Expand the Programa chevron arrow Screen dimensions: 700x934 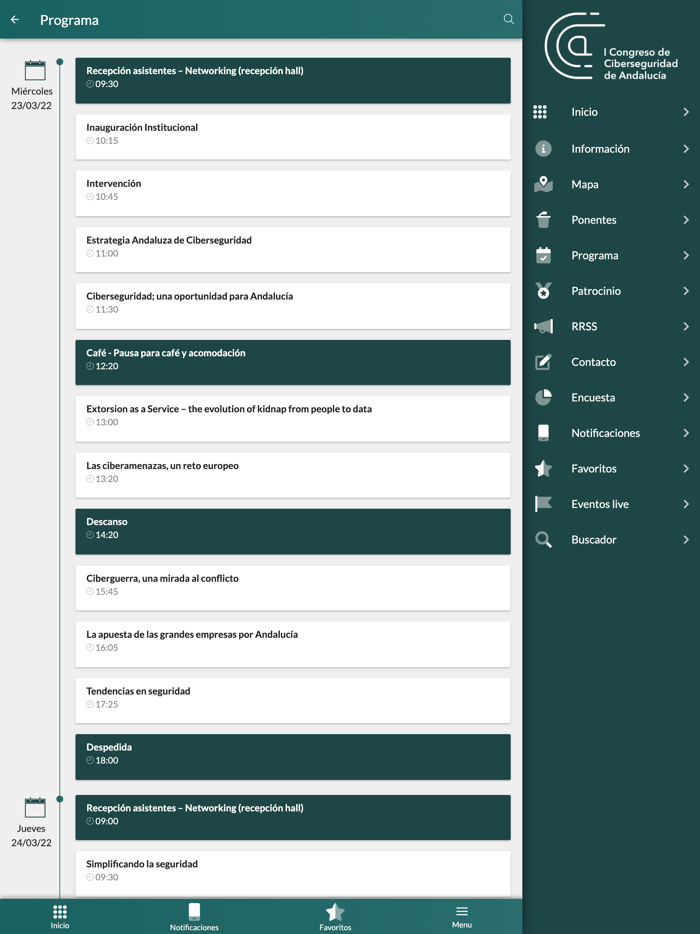coord(686,255)
